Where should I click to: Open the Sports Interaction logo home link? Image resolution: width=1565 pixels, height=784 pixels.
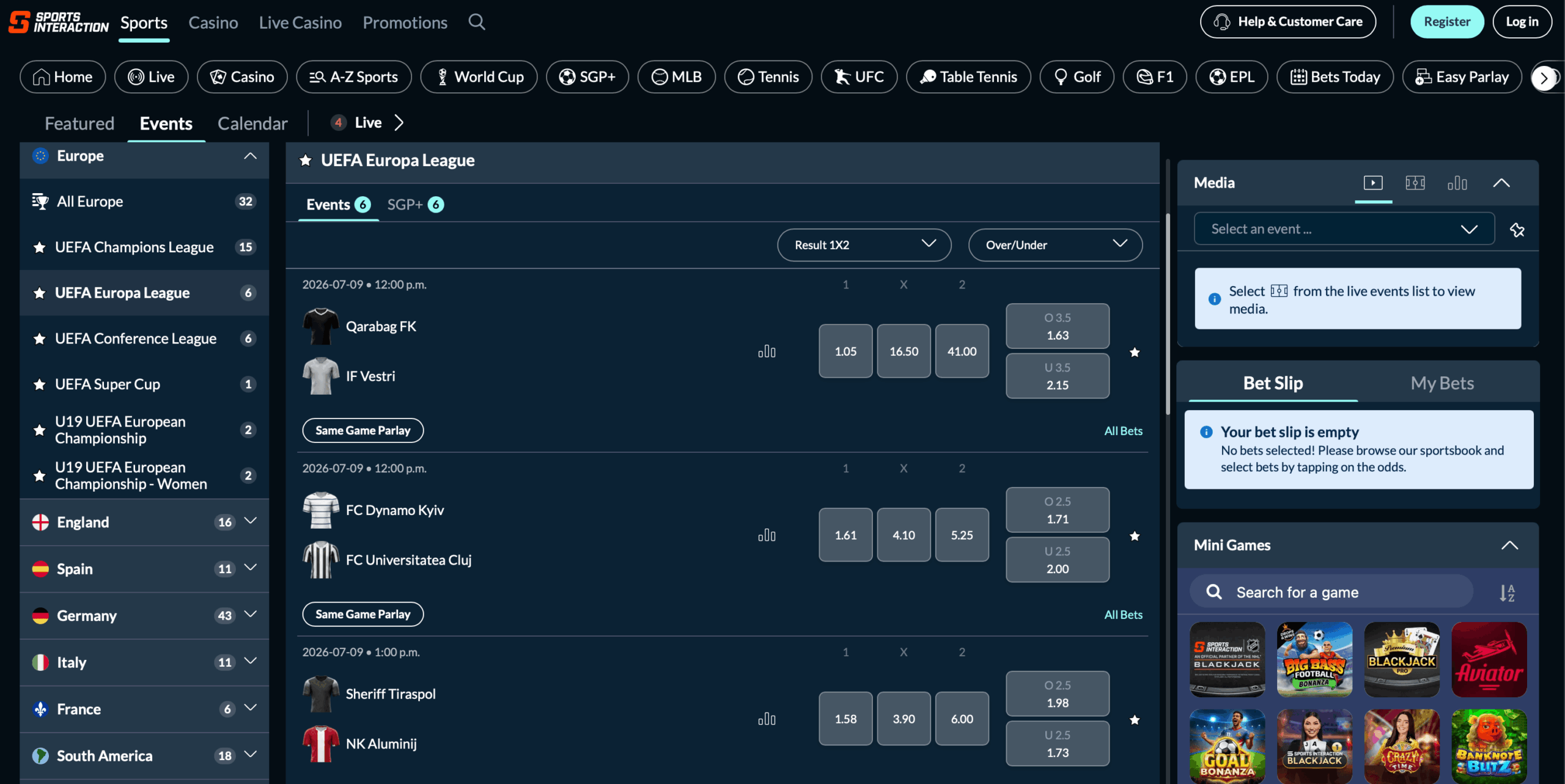59,22
